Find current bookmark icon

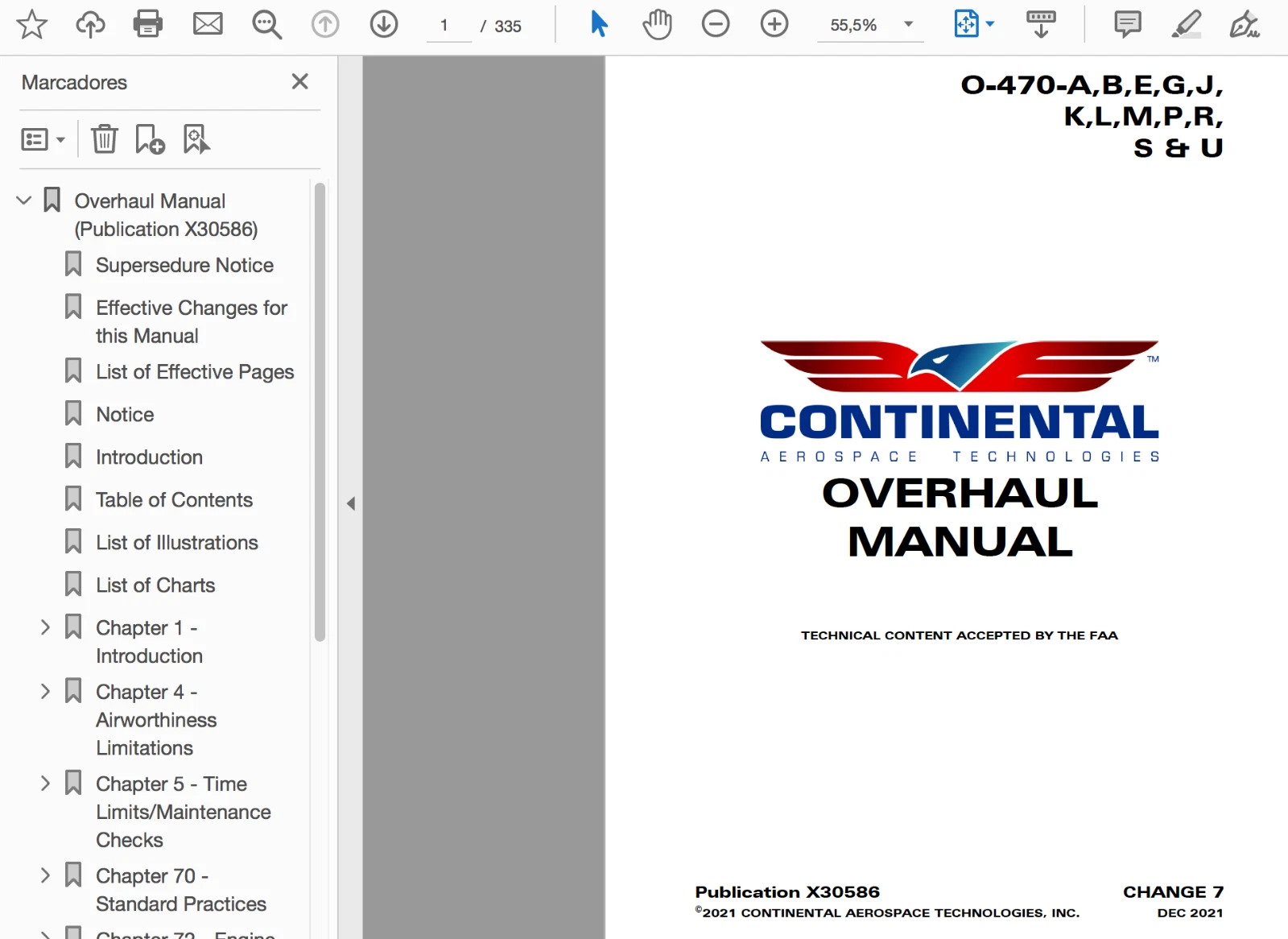[x=196, y=139]
